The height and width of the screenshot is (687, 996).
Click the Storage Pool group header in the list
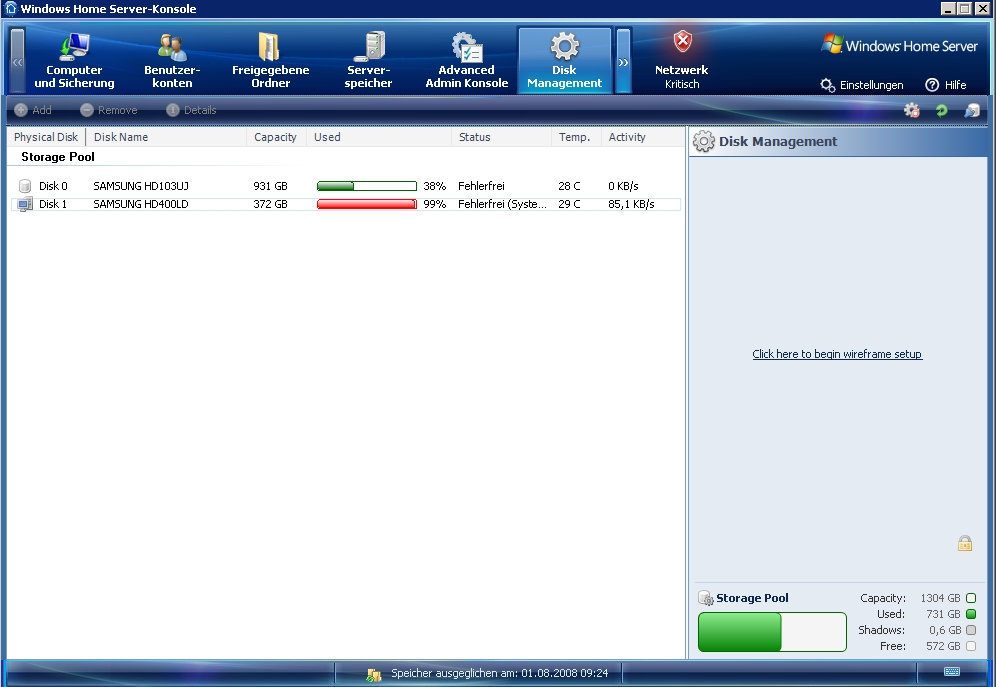pyautogui.click(x=58, y=157)
